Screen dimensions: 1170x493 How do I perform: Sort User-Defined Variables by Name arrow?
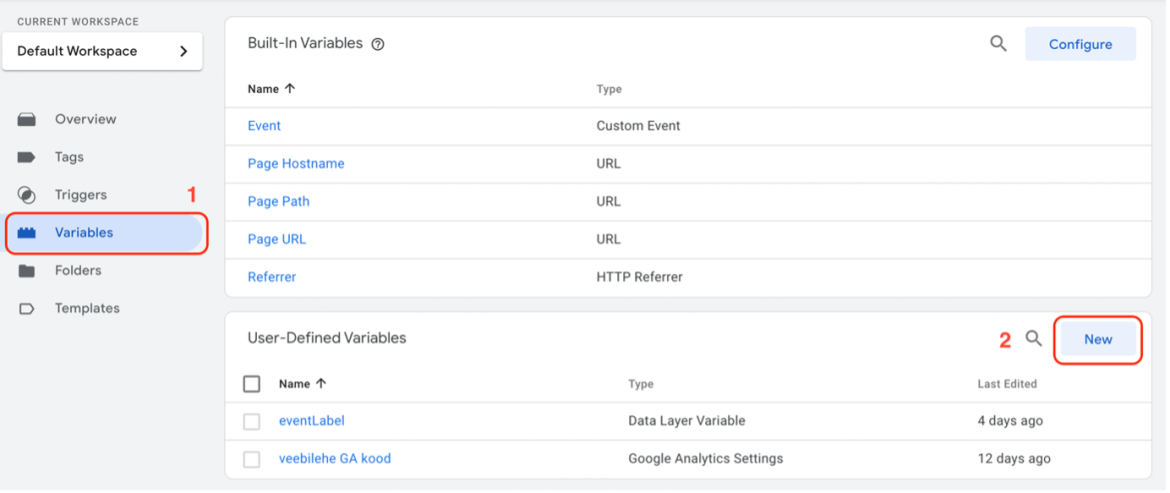coord(322,383)
